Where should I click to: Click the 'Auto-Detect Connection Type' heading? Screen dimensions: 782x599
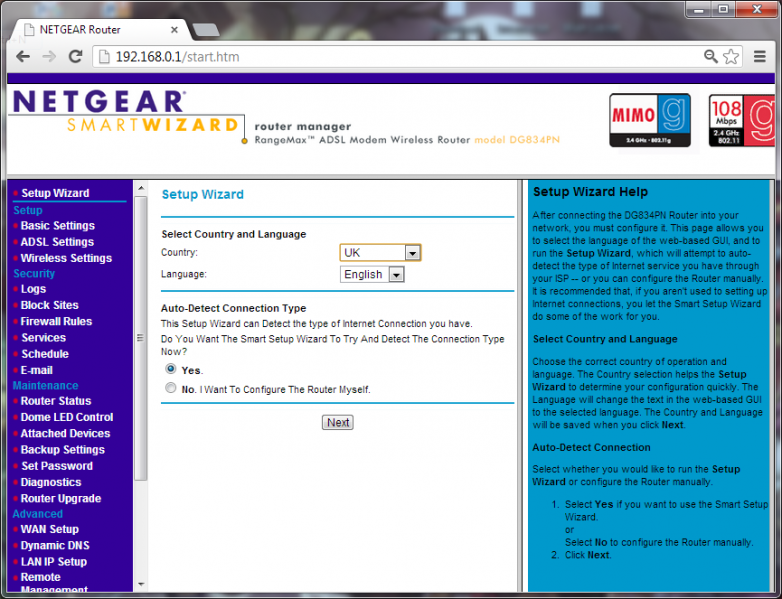point(233,308)
